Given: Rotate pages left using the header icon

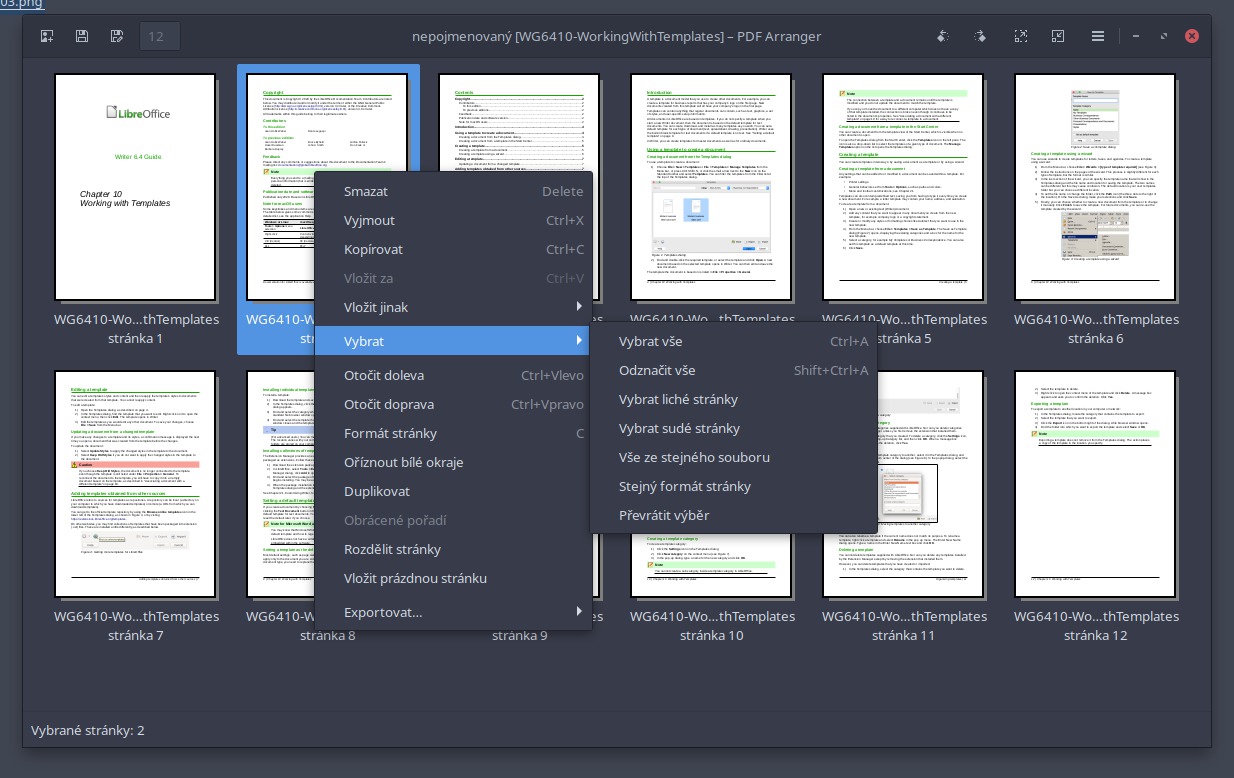Looking at the screenshot, I should point(942,36).
